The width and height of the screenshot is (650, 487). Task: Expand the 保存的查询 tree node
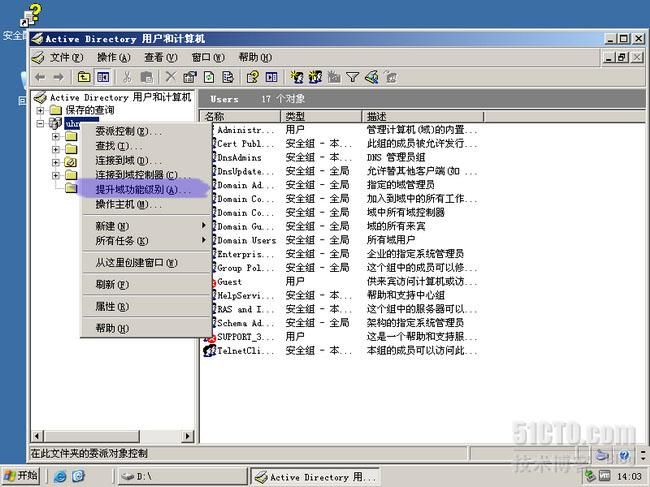point(40,110)
